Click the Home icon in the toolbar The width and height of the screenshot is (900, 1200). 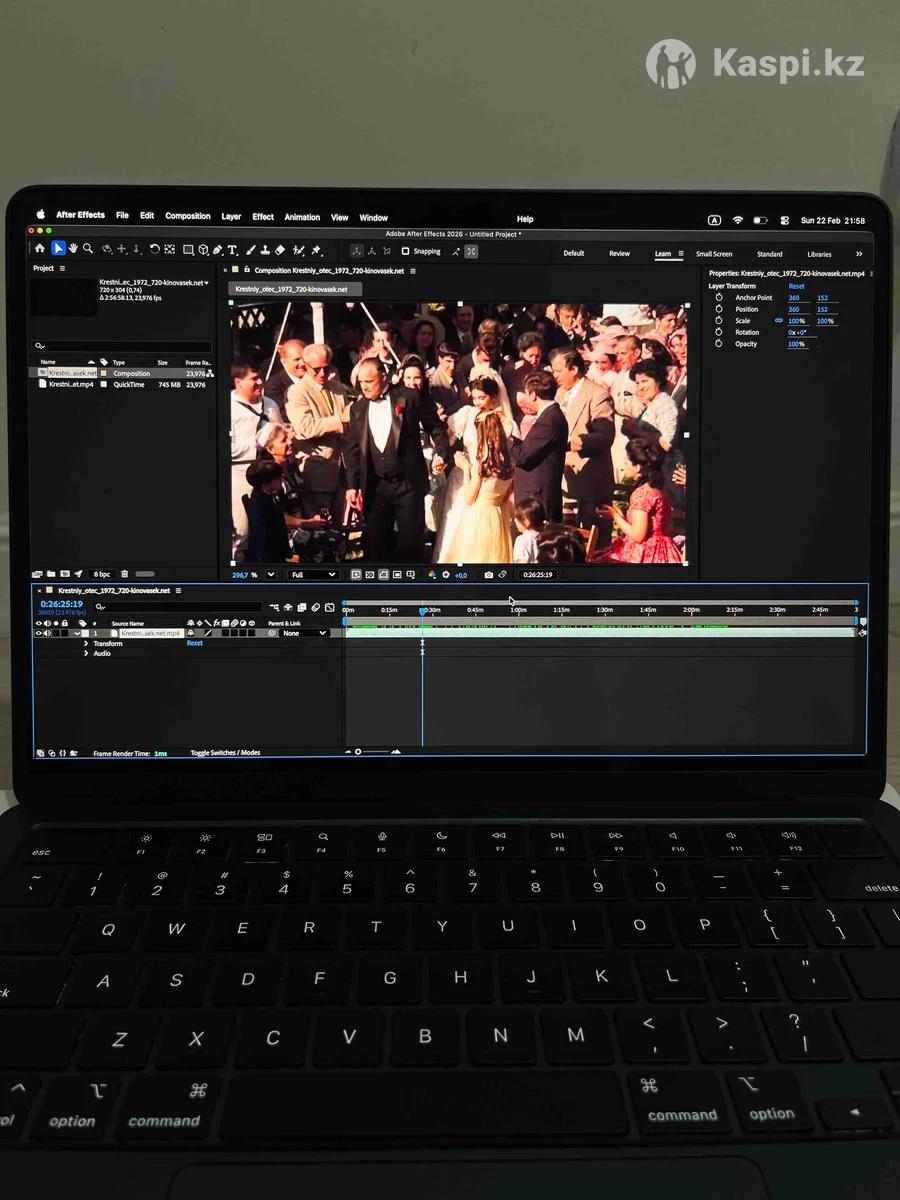pyautogui.click(x=40, y=249)
